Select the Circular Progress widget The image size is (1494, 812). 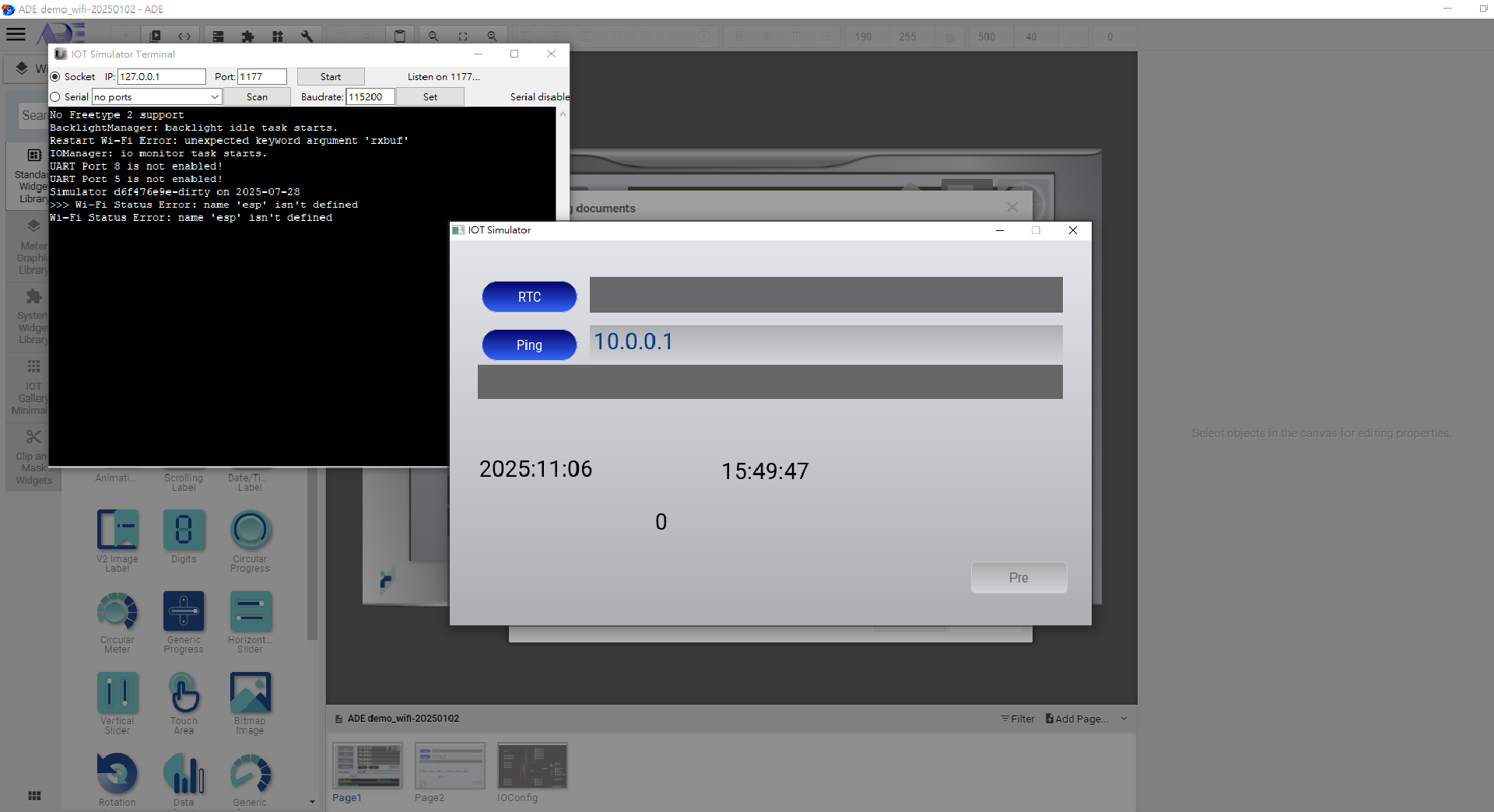(250, 530)
